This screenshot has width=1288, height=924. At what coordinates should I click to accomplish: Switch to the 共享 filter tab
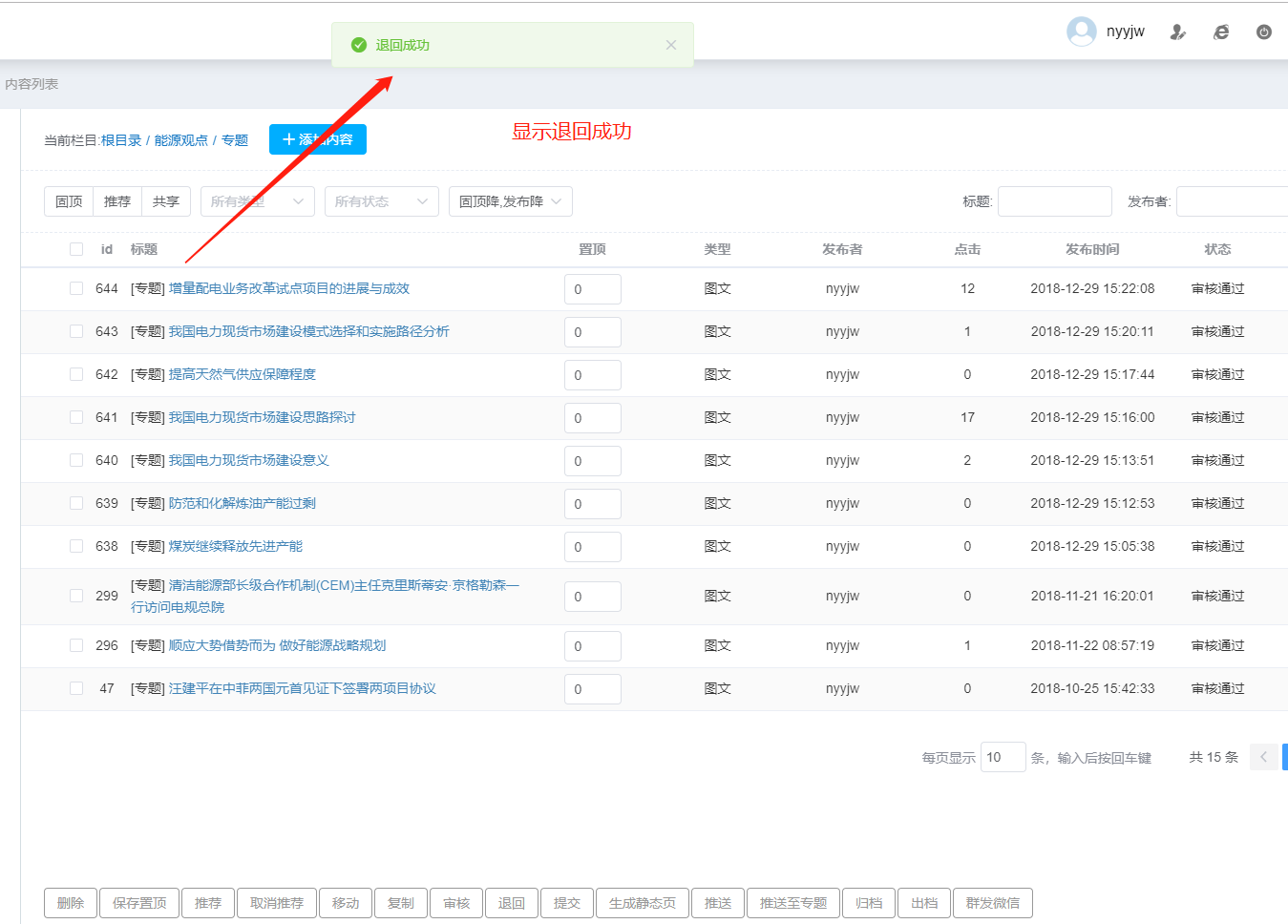166,201
